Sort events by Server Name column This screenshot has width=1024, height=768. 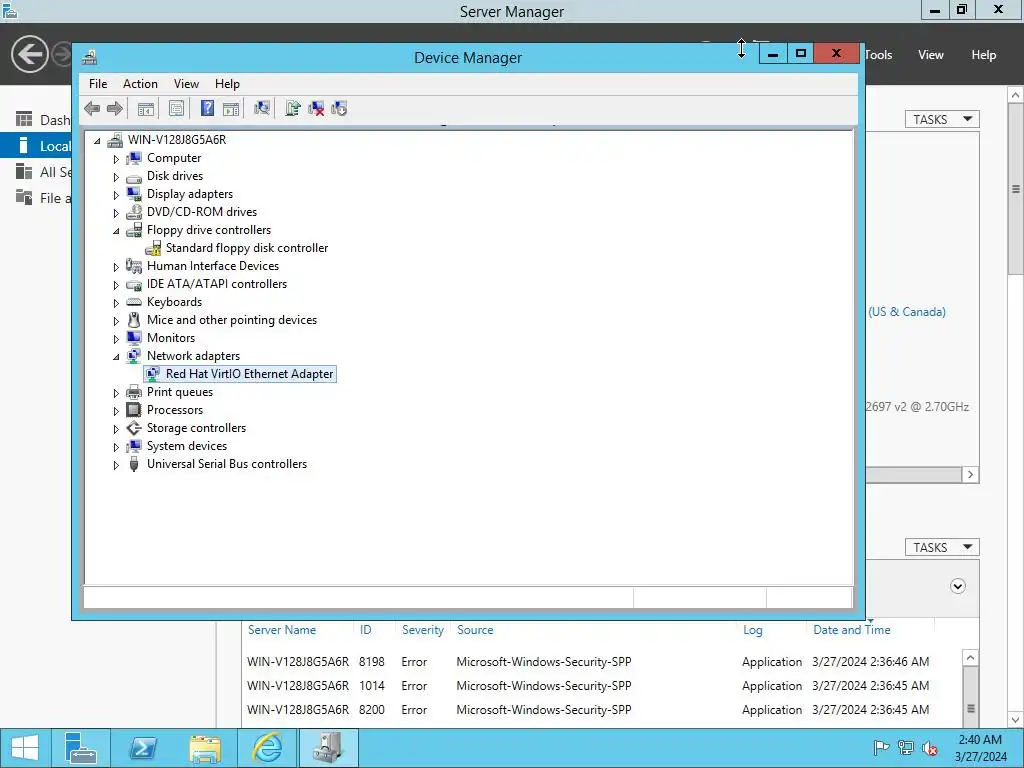point(281,630)
